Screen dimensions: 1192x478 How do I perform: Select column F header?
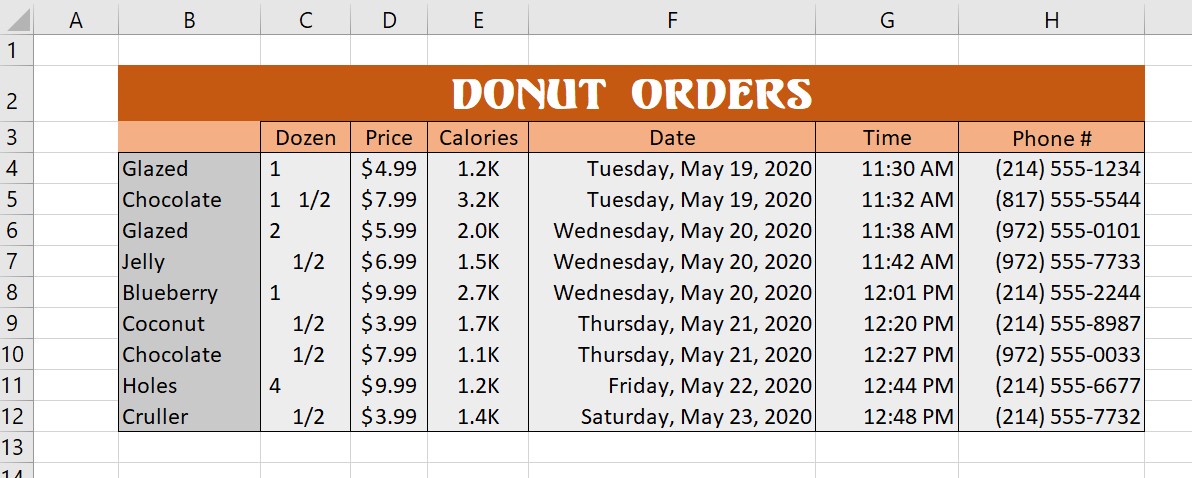(x=672, y=18)
